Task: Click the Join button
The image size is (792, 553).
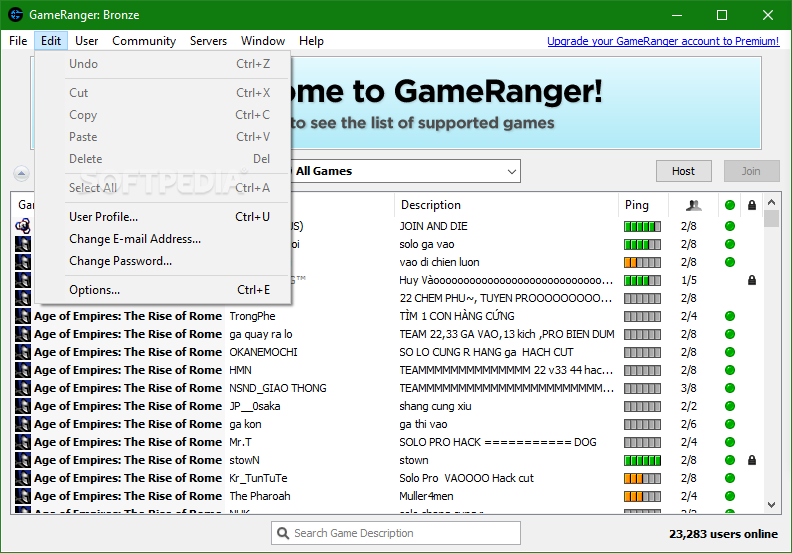Action: (751, 171)
